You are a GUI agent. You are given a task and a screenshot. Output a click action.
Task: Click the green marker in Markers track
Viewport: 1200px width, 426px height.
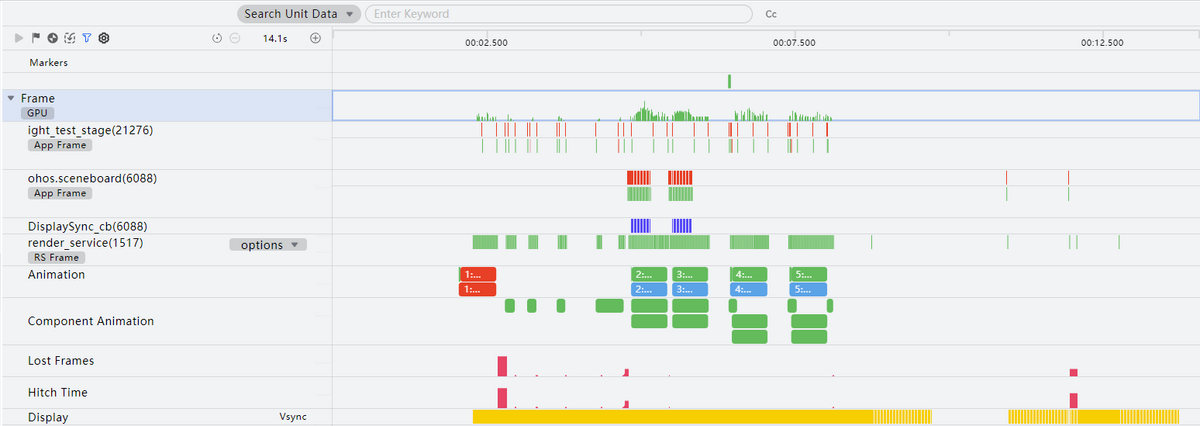click(x=730, y=81)
